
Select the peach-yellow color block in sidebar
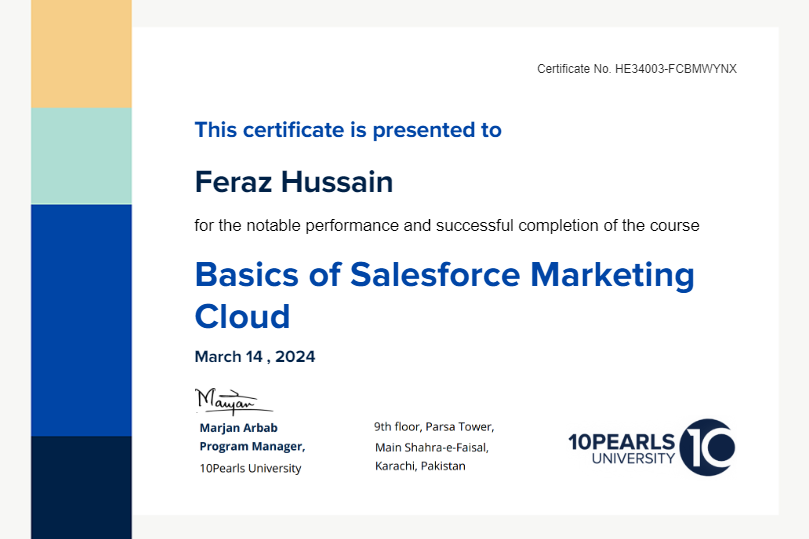[x=81, y=54]
